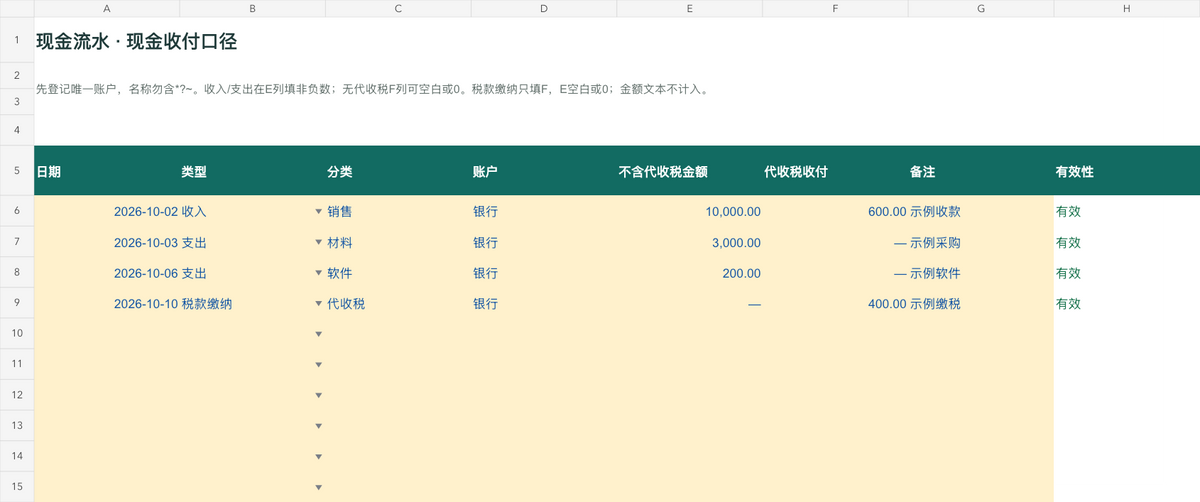
Task: Select the 销售 category cell
Action: tap(398, 212)
